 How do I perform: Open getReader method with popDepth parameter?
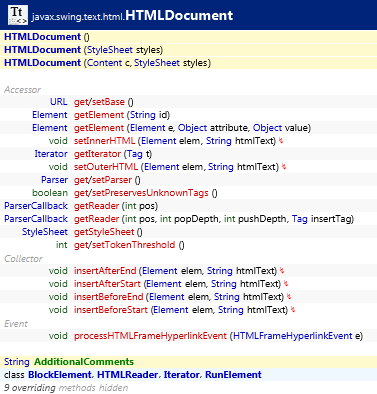click(214, 219)
